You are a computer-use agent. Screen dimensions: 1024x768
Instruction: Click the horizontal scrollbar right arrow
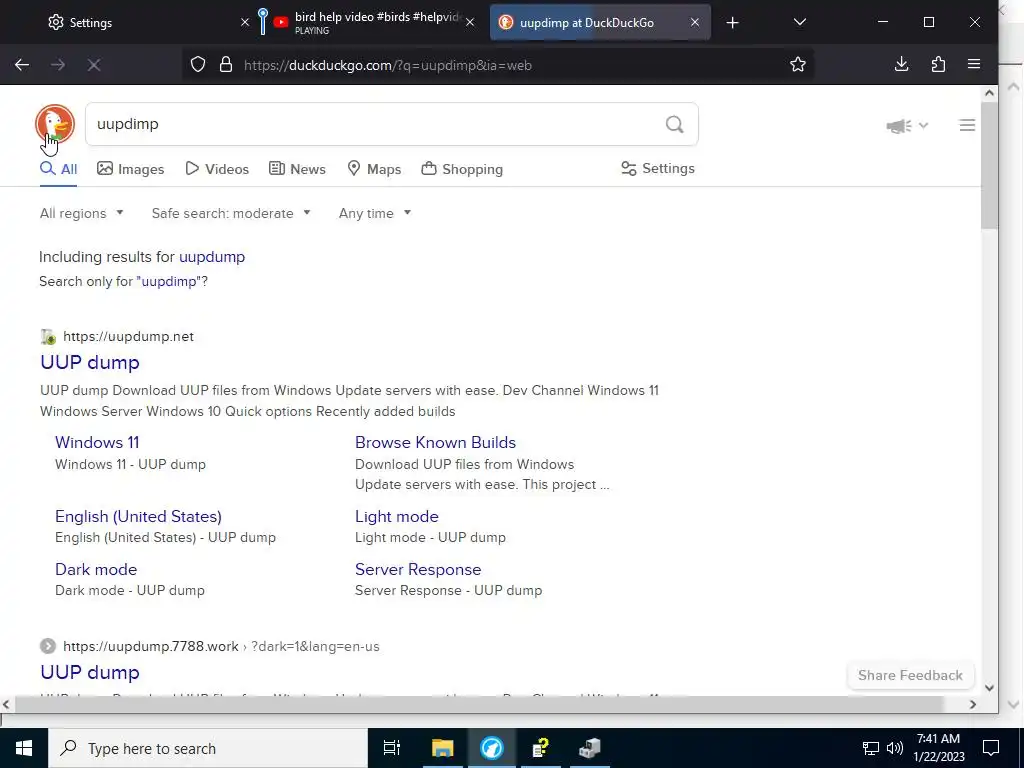click(972, 704)
